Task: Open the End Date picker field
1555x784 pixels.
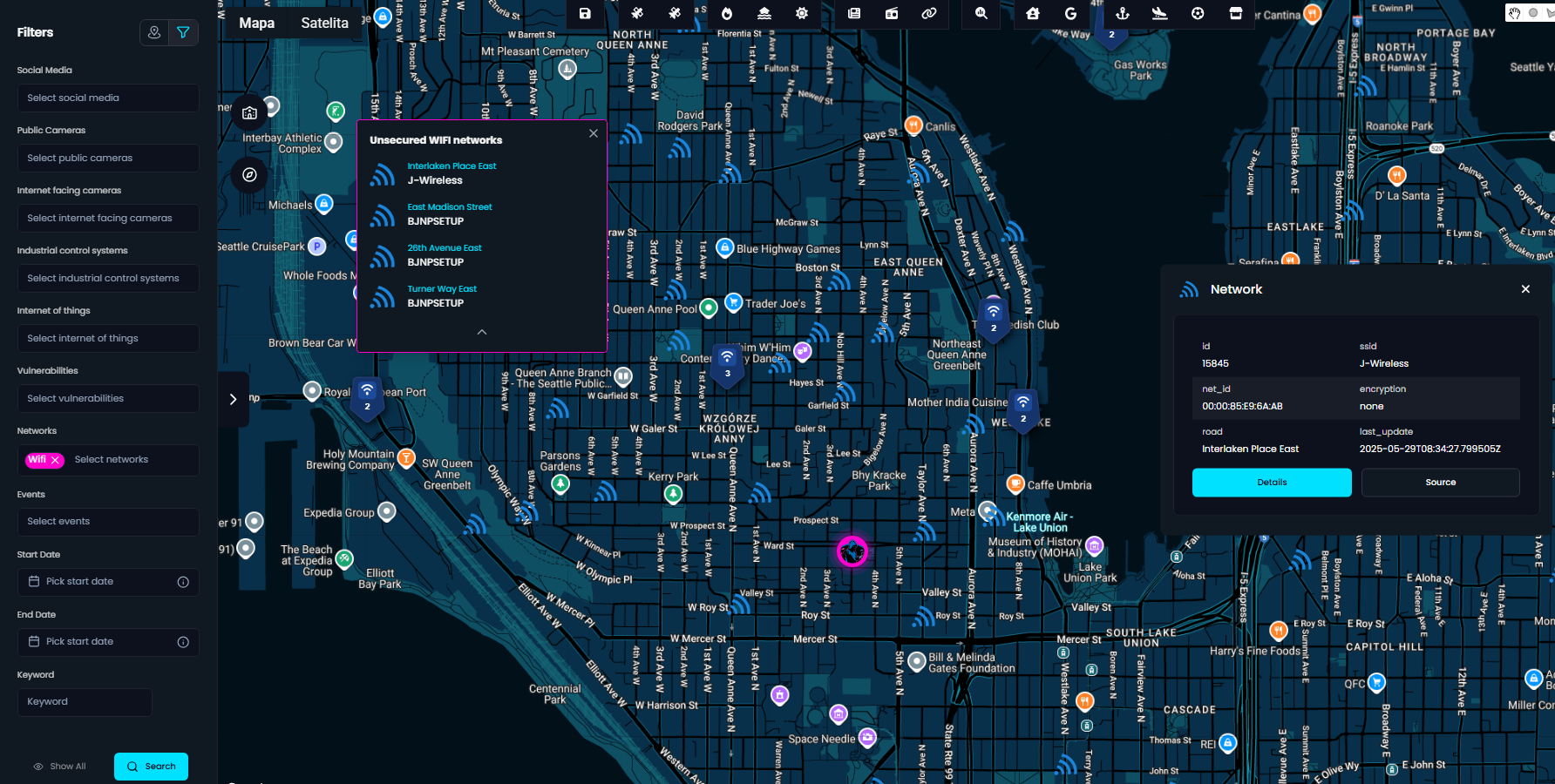Action: click(x=108, y=642)
